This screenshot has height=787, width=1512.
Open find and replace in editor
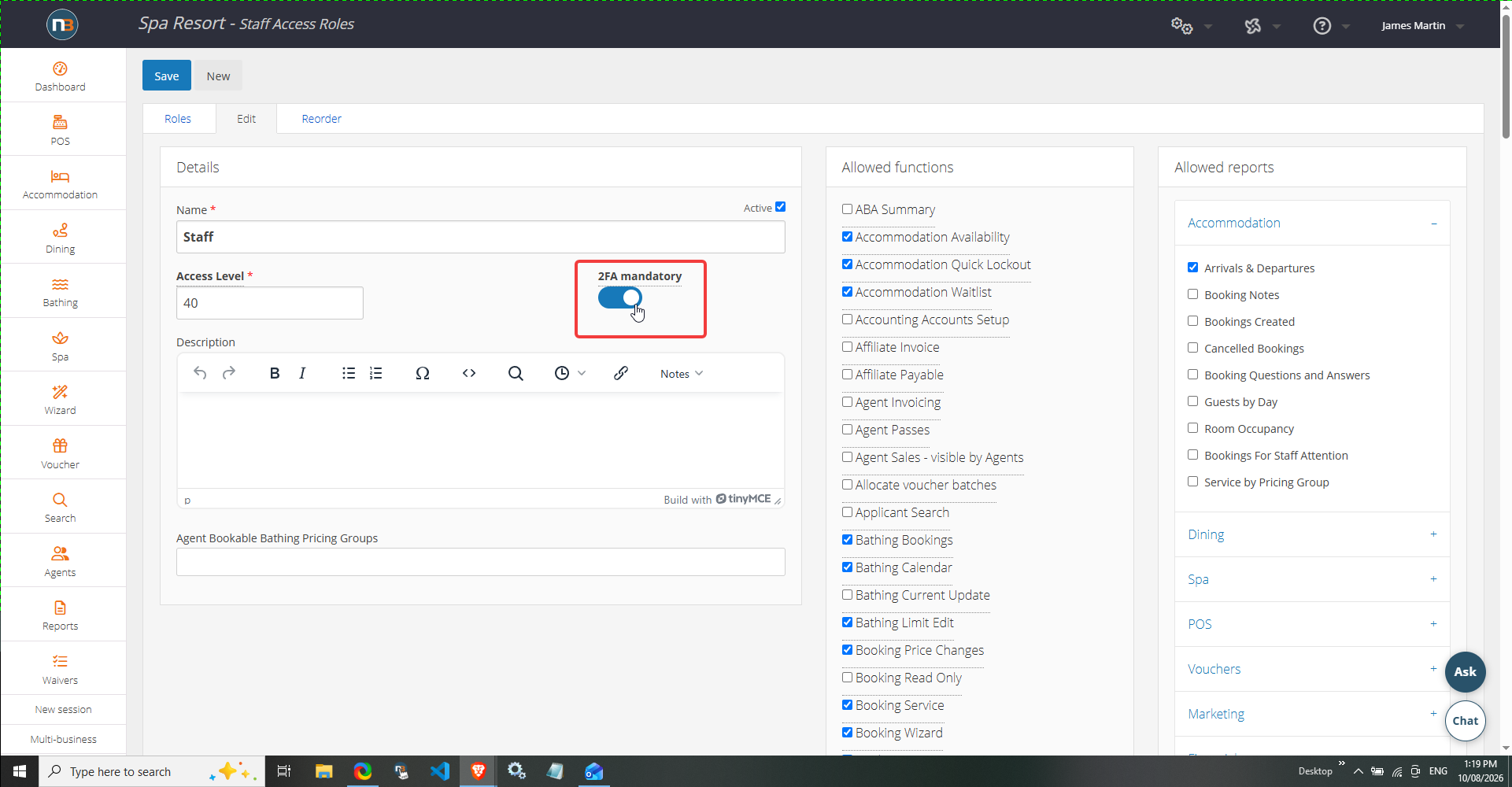click(516, 373)
